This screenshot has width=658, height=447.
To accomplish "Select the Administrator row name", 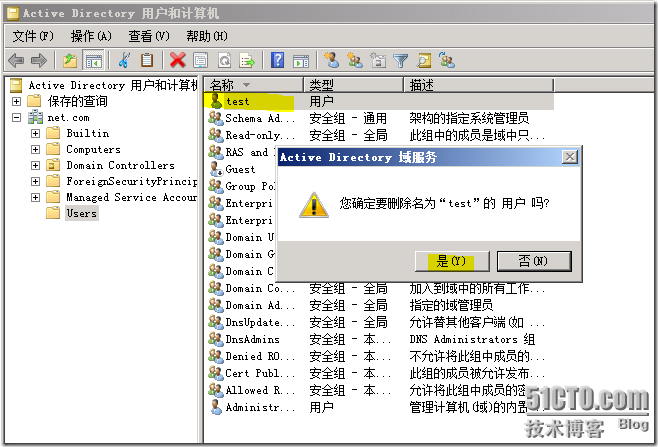I will tap(260, 407).
